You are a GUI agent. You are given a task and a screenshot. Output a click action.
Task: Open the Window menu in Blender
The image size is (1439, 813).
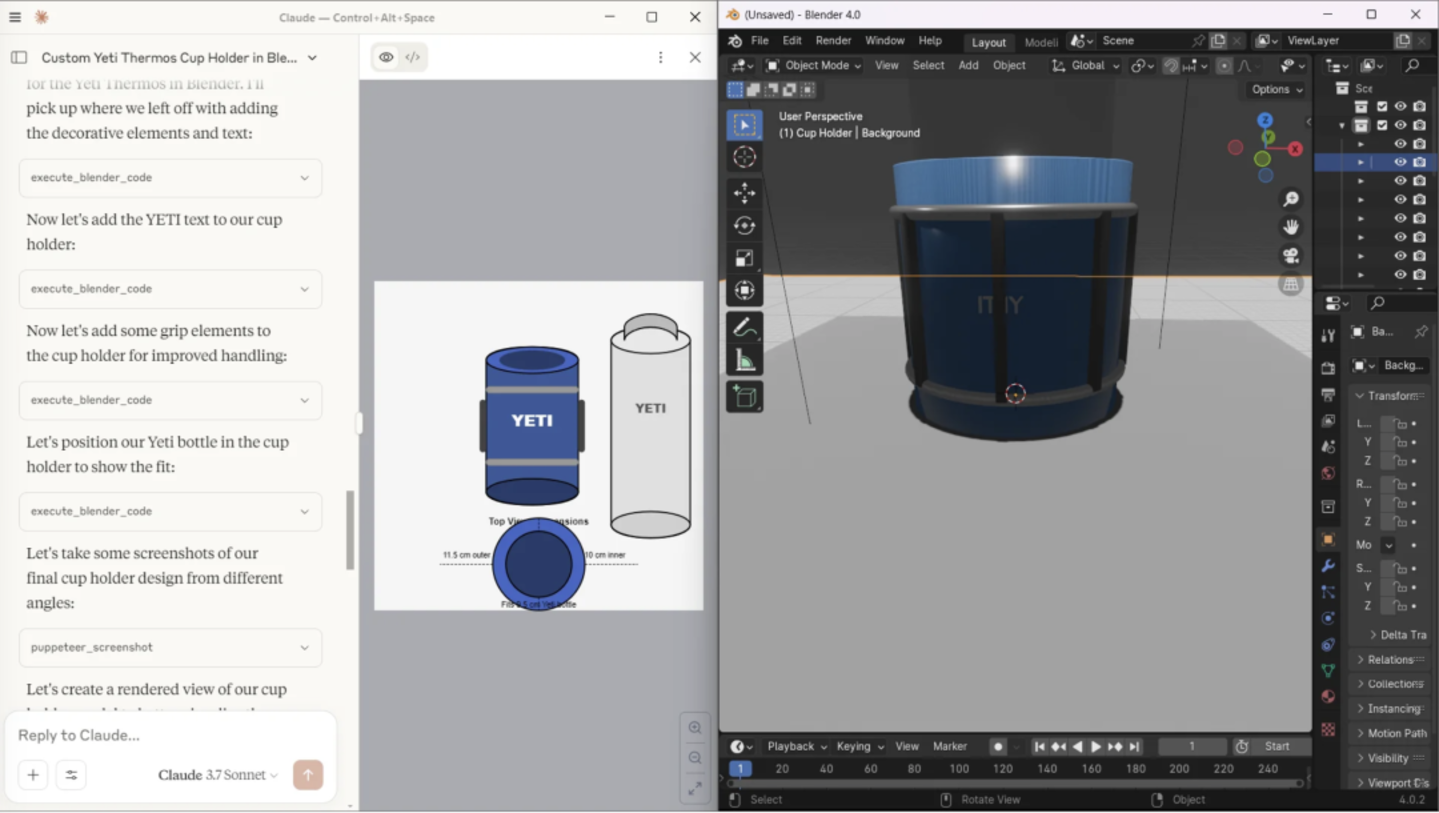click(x=884, y=41)
